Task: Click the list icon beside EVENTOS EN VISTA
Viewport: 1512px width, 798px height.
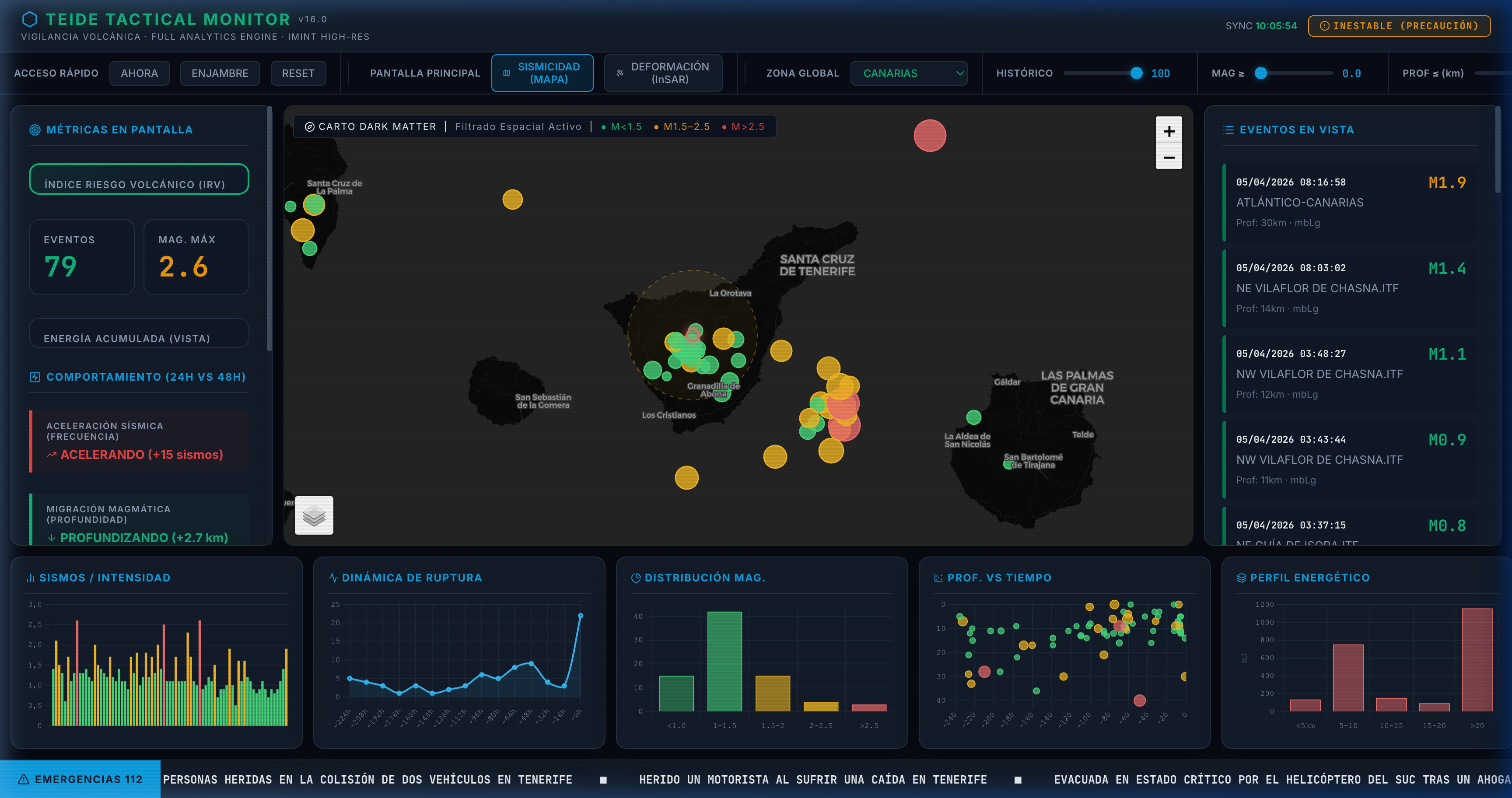Action: tap(1228, 129)
